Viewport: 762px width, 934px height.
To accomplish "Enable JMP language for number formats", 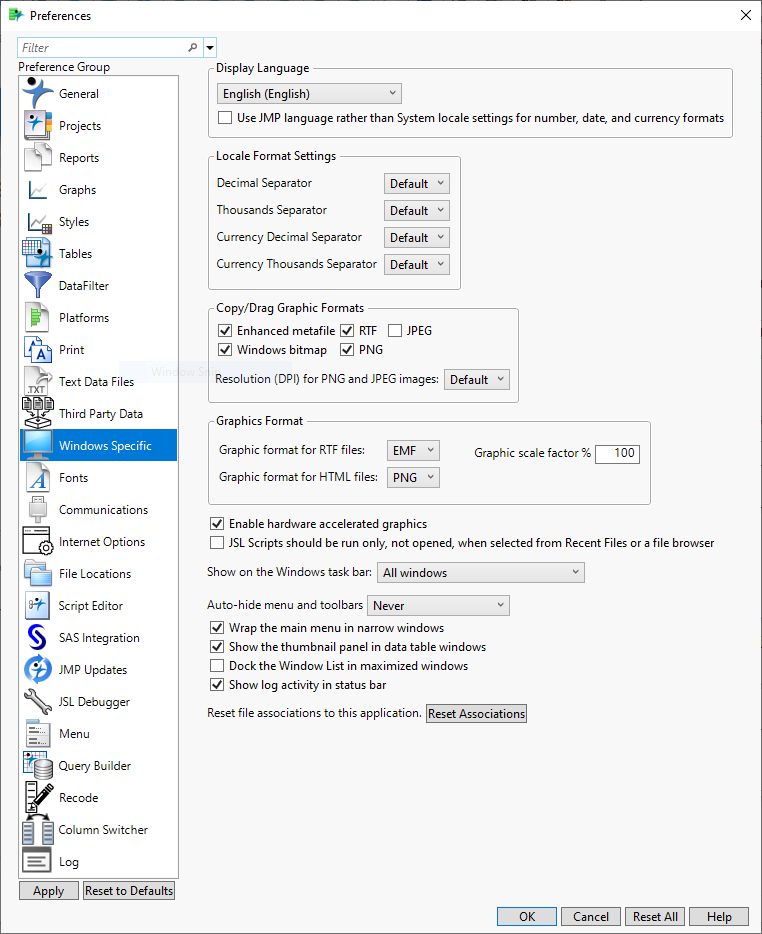I will (x=225, y=118).
